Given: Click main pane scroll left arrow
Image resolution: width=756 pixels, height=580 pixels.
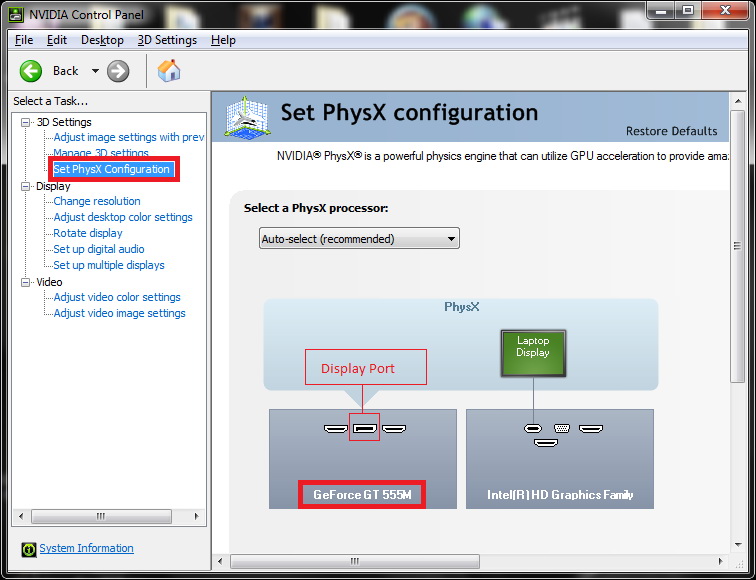Looking at the screenshot, I should click(220, 561).
